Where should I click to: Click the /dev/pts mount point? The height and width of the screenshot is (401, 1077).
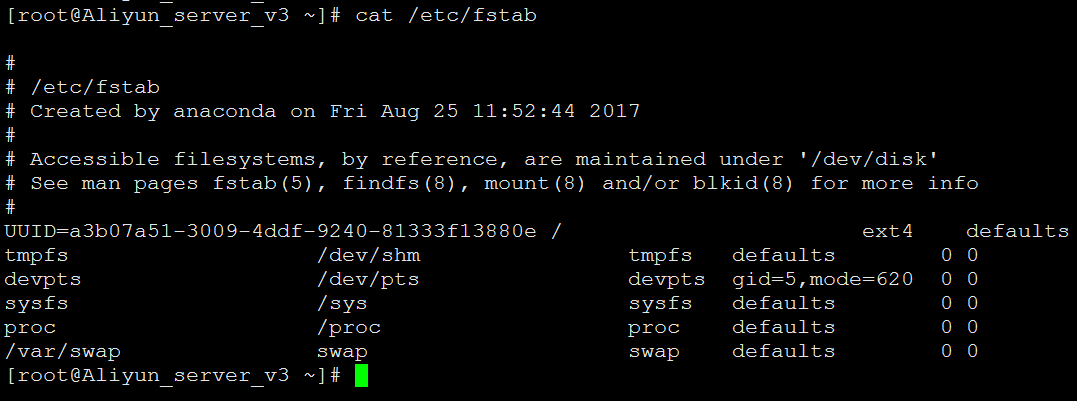pyautogui.click(x=367, y=279)
